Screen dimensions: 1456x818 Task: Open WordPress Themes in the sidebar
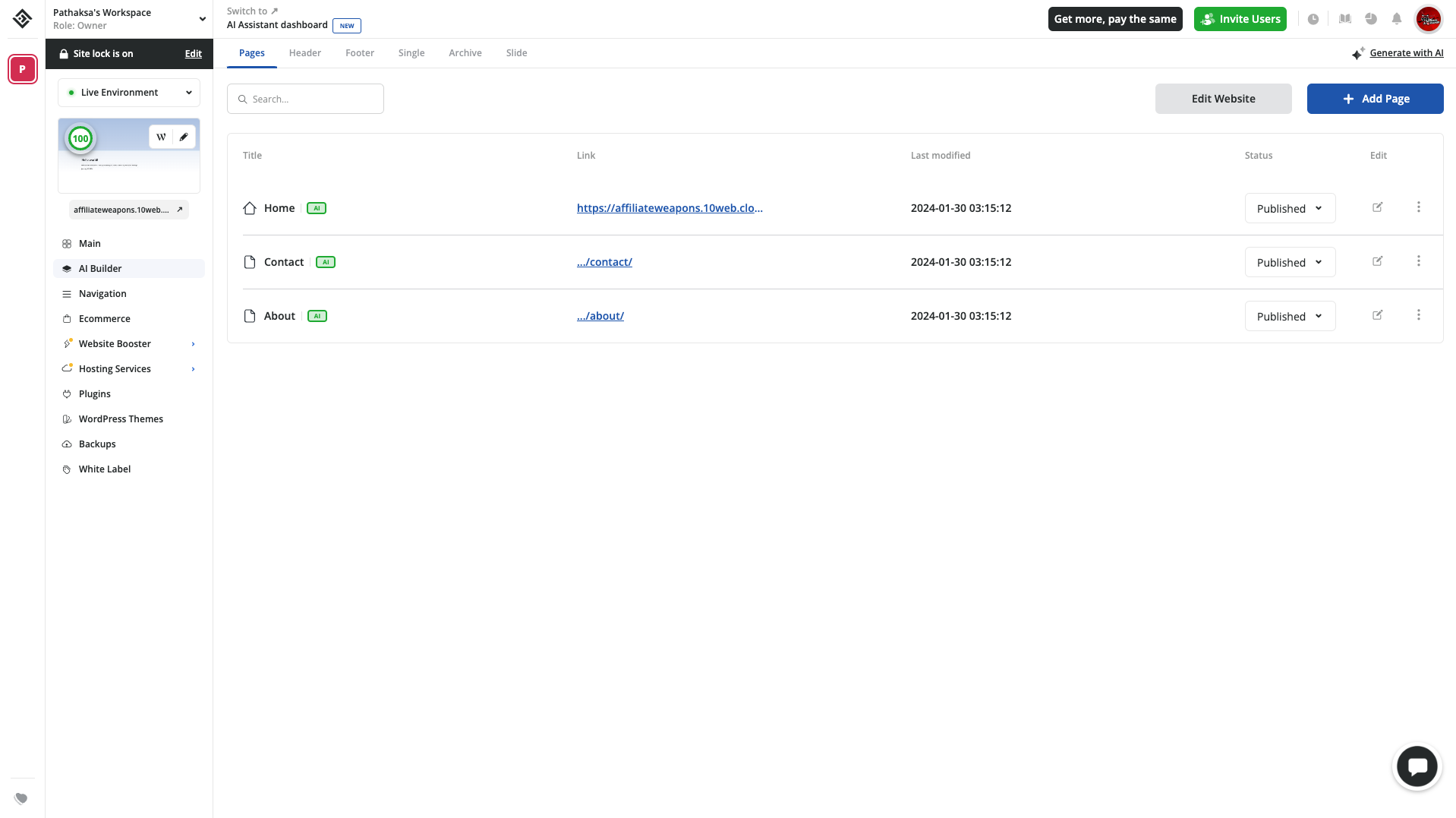[121, 418]
